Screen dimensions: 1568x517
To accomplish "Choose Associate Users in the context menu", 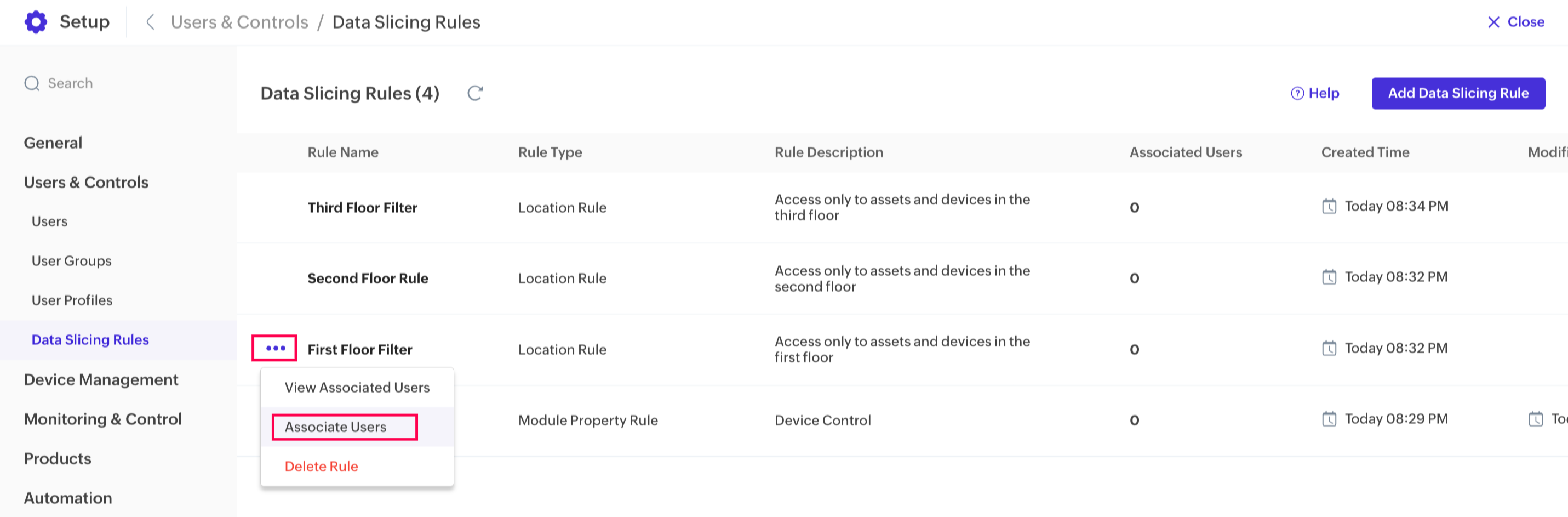I will 335,427.
